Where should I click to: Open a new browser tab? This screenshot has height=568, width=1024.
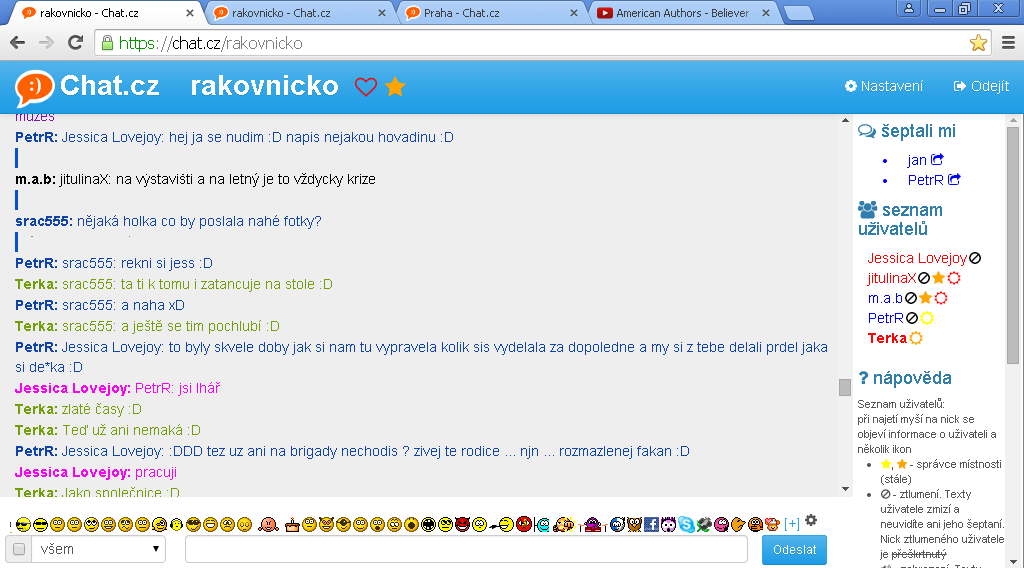(x=798, y=13)
